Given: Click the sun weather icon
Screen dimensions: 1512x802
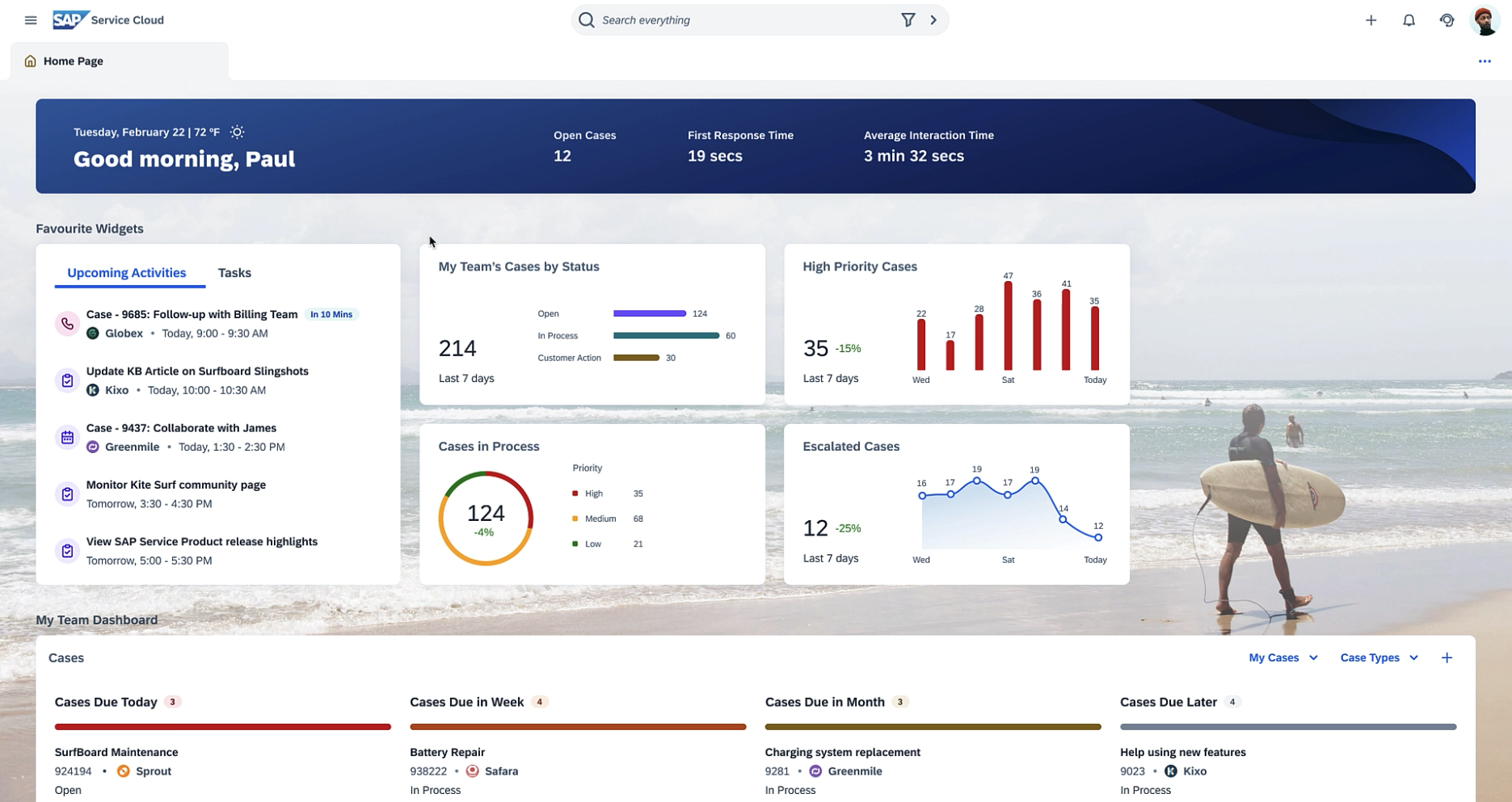Looking at the screenshot, I should click(x=237, y=132).
